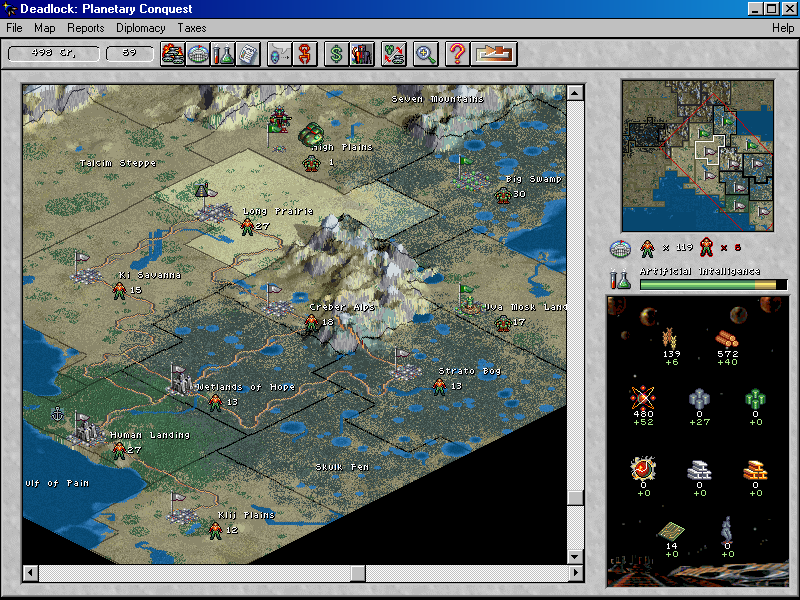Click the horizontal scrollbar left arrow
Image resolution: width=800 pixels, height=600 pixels.
(31, 573)
